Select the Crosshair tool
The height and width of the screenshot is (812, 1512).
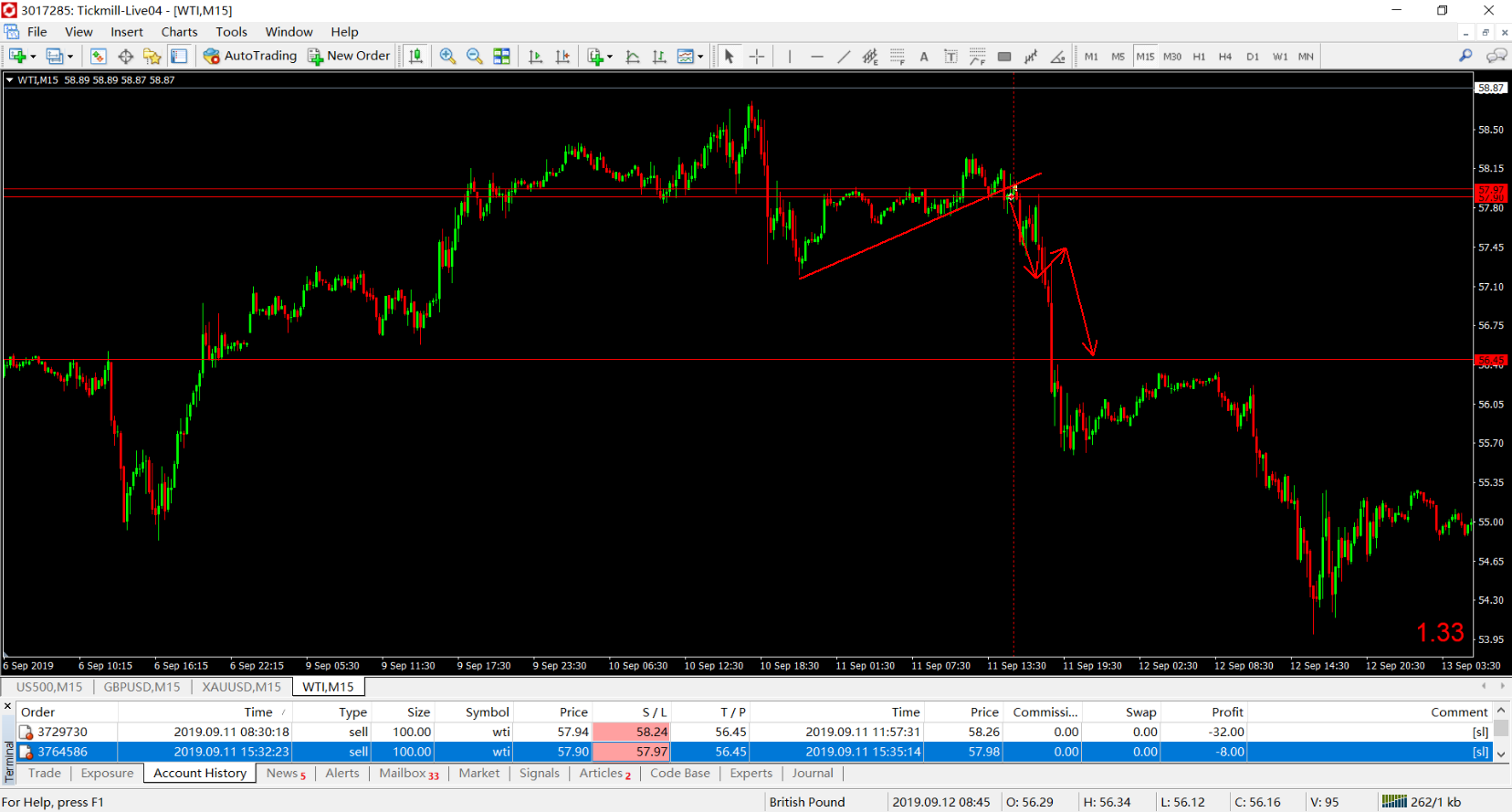click(757, 57)
